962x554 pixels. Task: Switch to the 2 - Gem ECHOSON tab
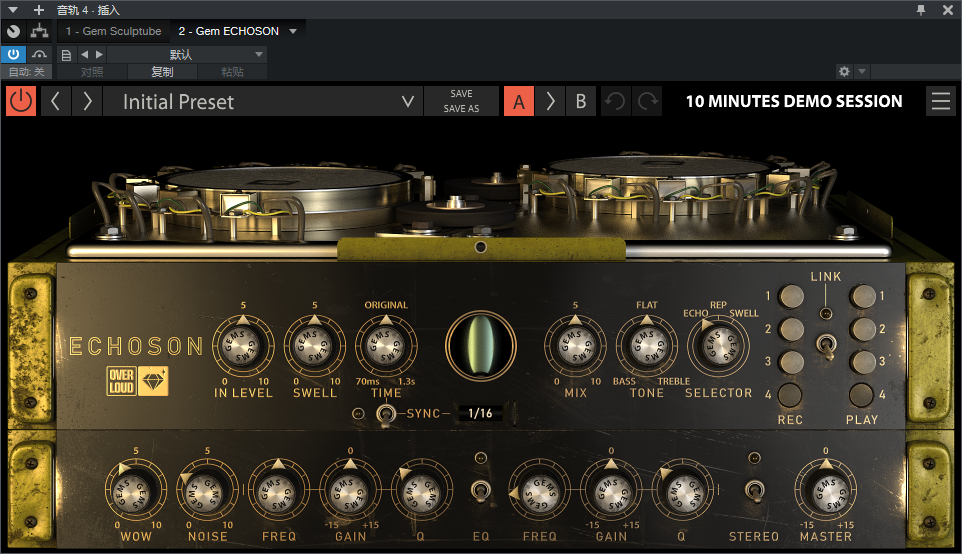[228, 31]
